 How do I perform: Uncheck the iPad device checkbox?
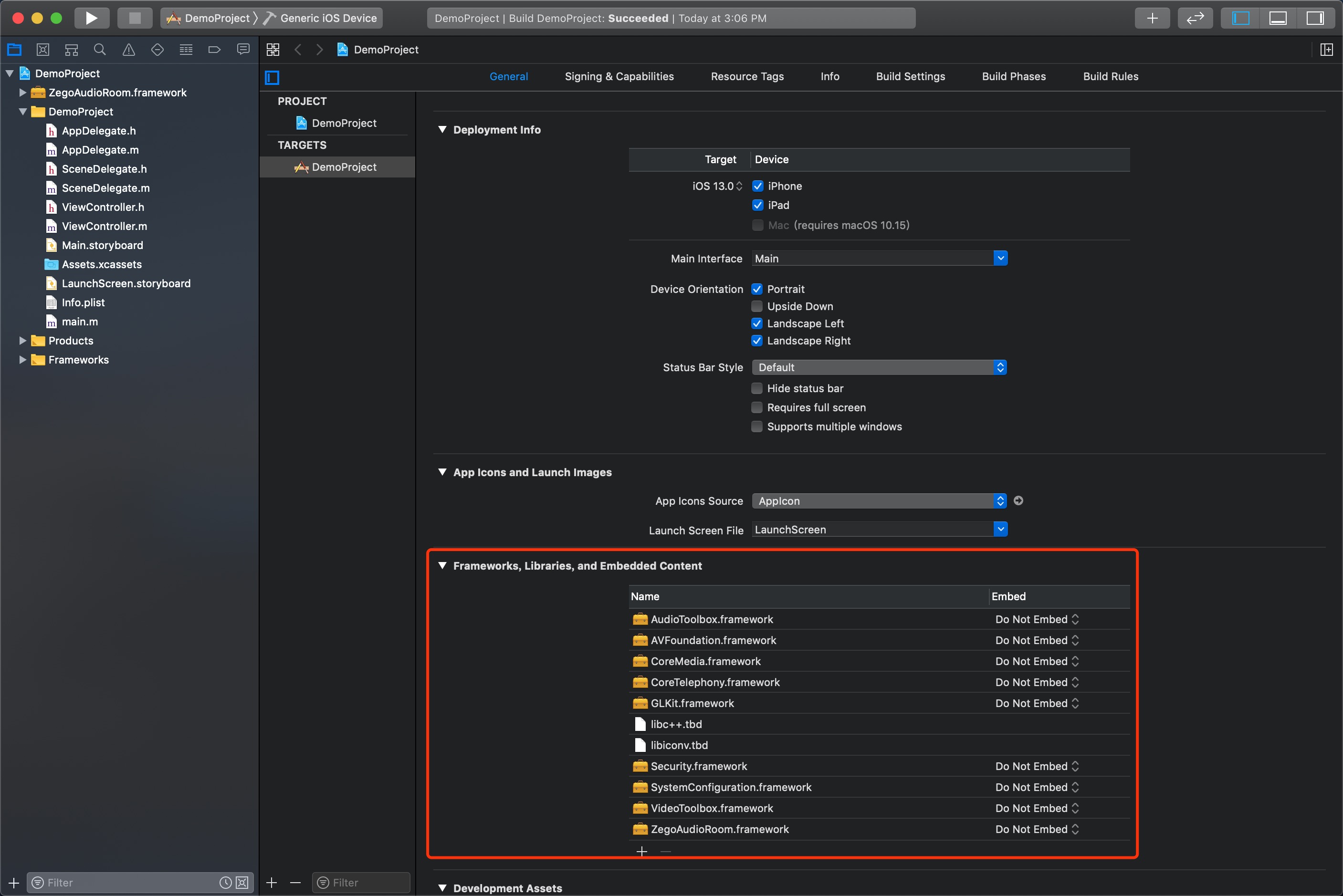758,205
